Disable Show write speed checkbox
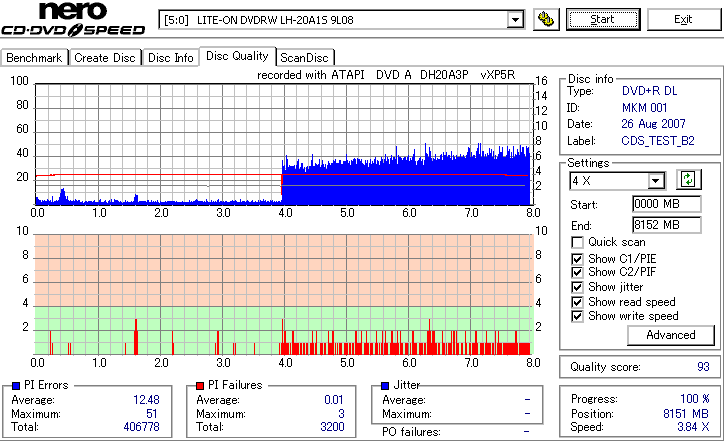Screen dimensions: 724x441 [577, 316]
